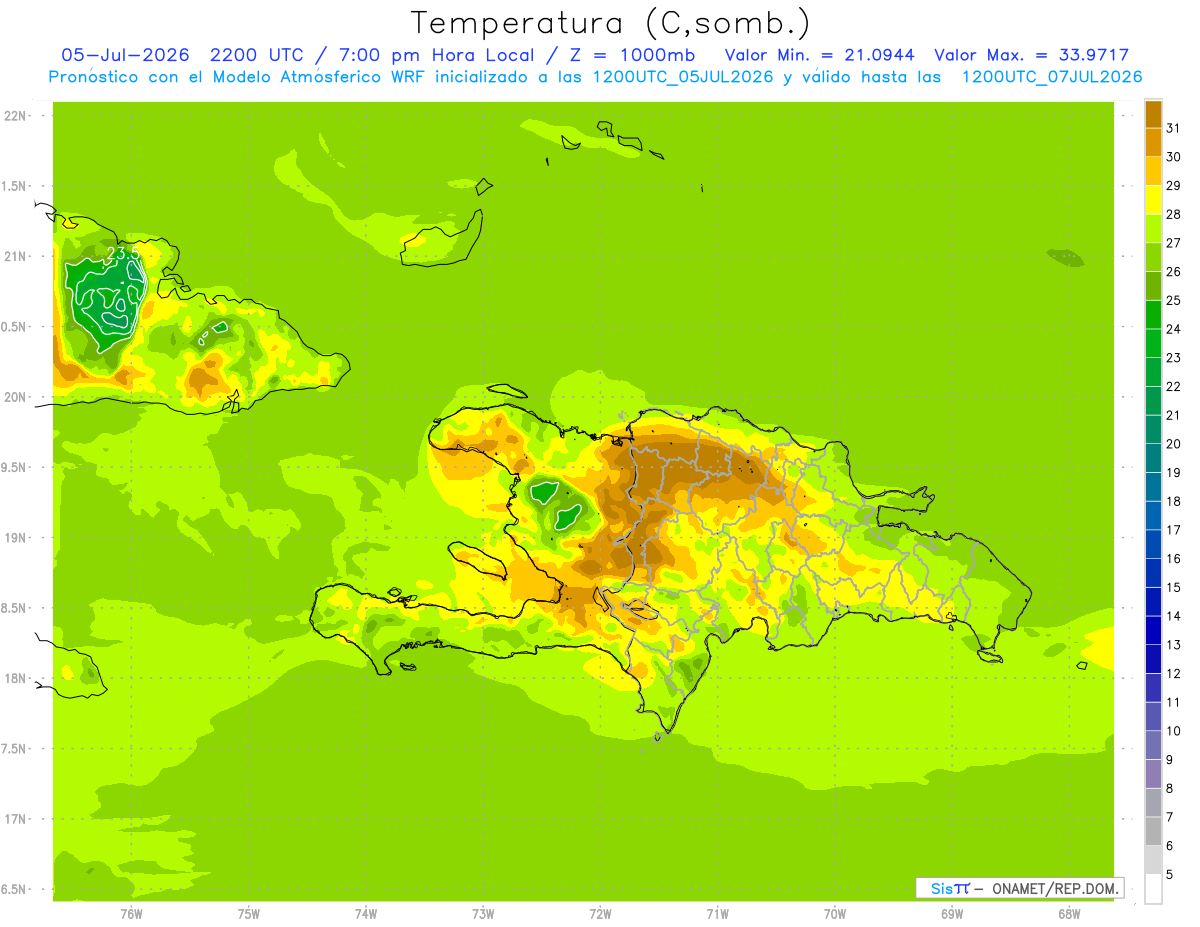Click "Valor Max. = 33.9717"
This screenshot has height=927, width=1200.
tap(1032, 55)
